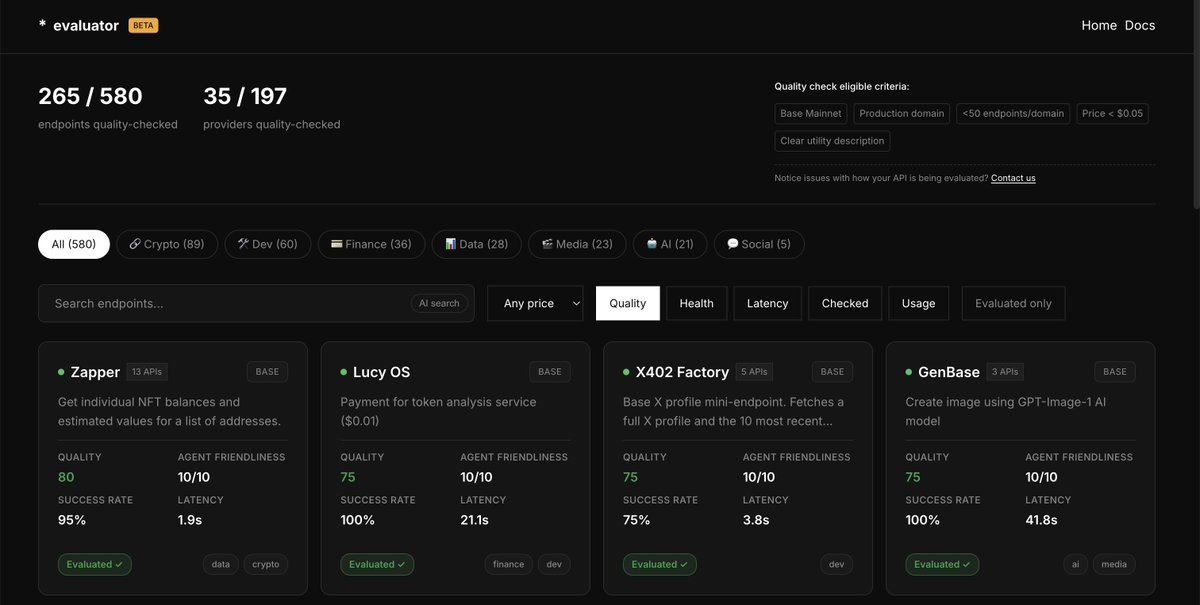
Task: Toggle the Evaluated only filter
Action: coord(1013,303)
